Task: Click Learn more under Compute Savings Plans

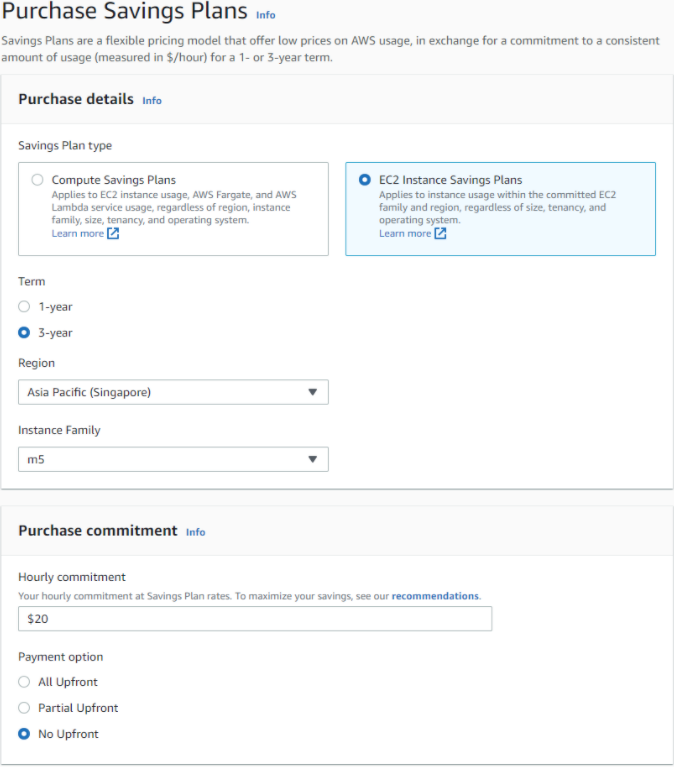Action: (x=78, y=233)
